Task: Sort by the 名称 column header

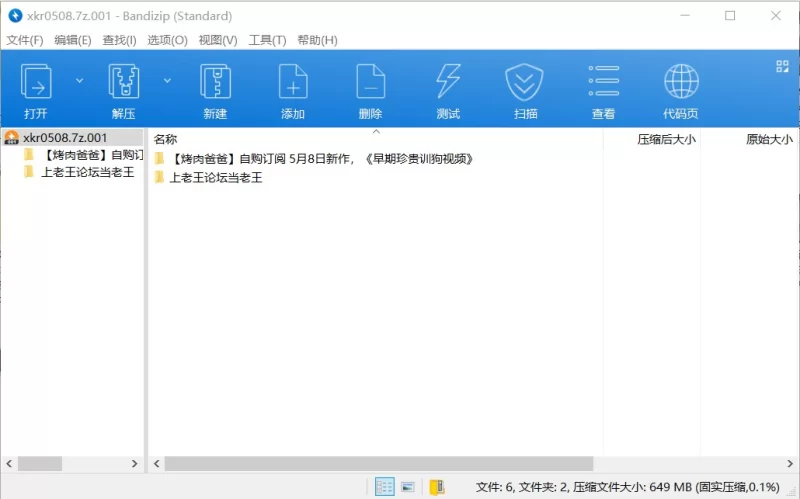Action: coord(166,139)
